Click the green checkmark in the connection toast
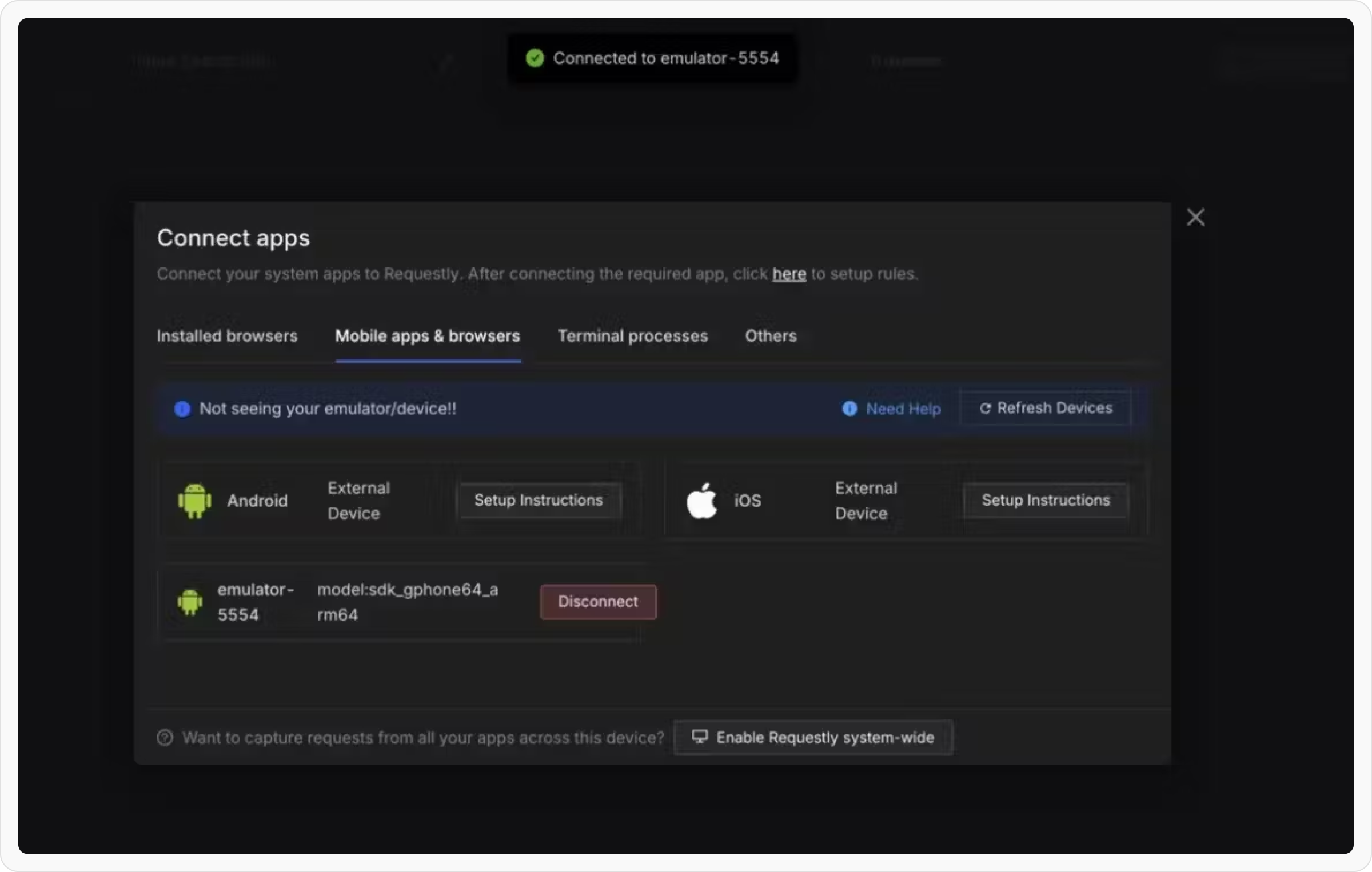 [535, 58]
